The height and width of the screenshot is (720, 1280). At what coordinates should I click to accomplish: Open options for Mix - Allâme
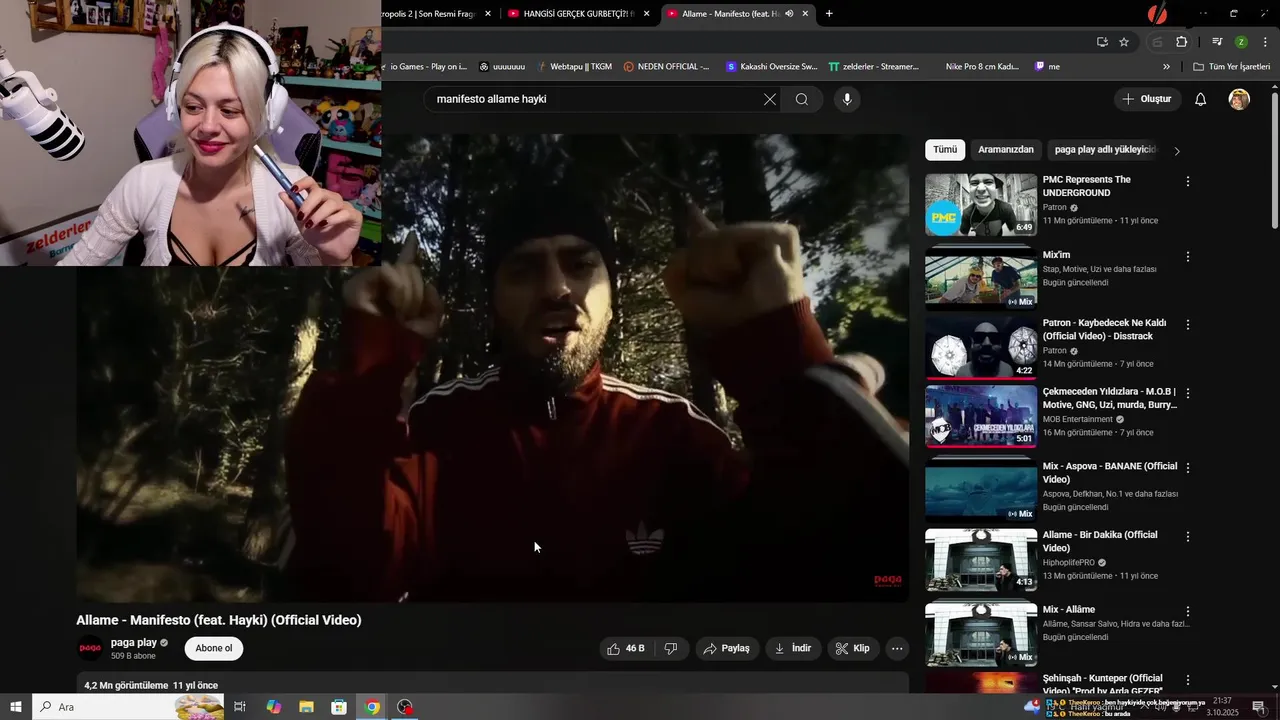coord(1188,610)
